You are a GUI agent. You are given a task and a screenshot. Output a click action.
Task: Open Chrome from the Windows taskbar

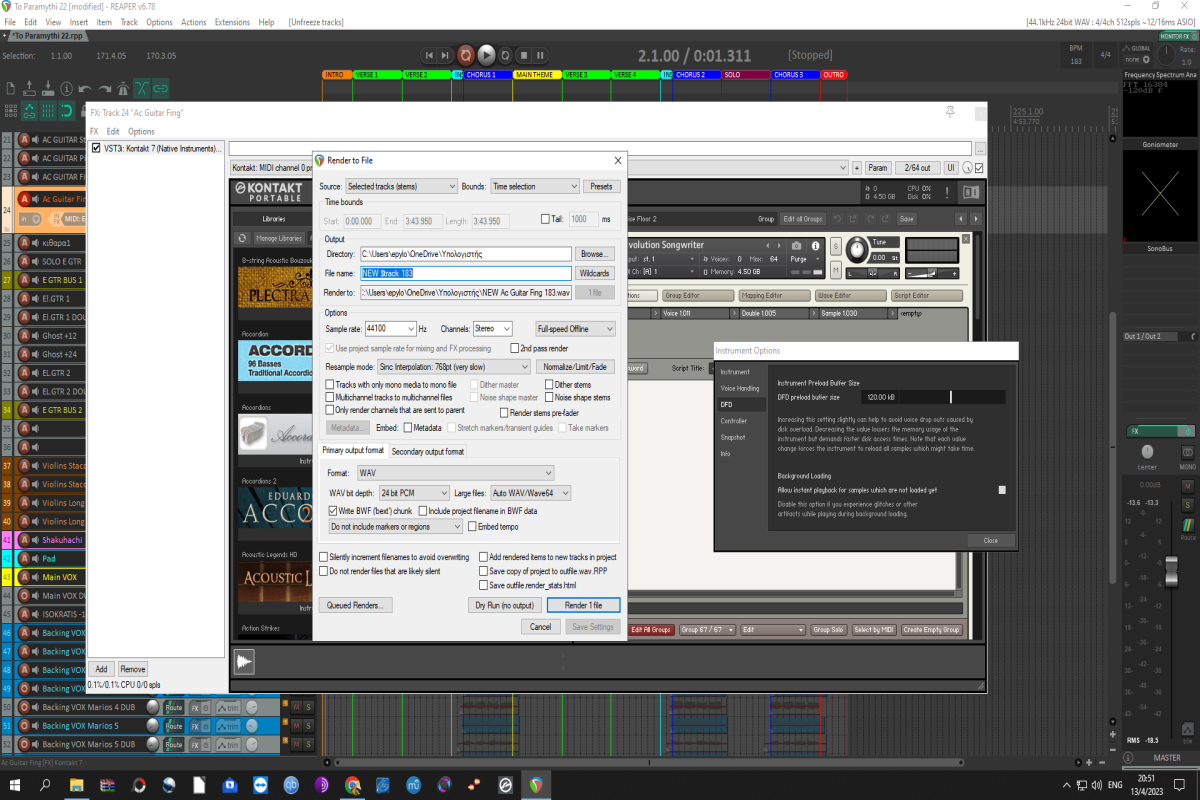[353, 785]
